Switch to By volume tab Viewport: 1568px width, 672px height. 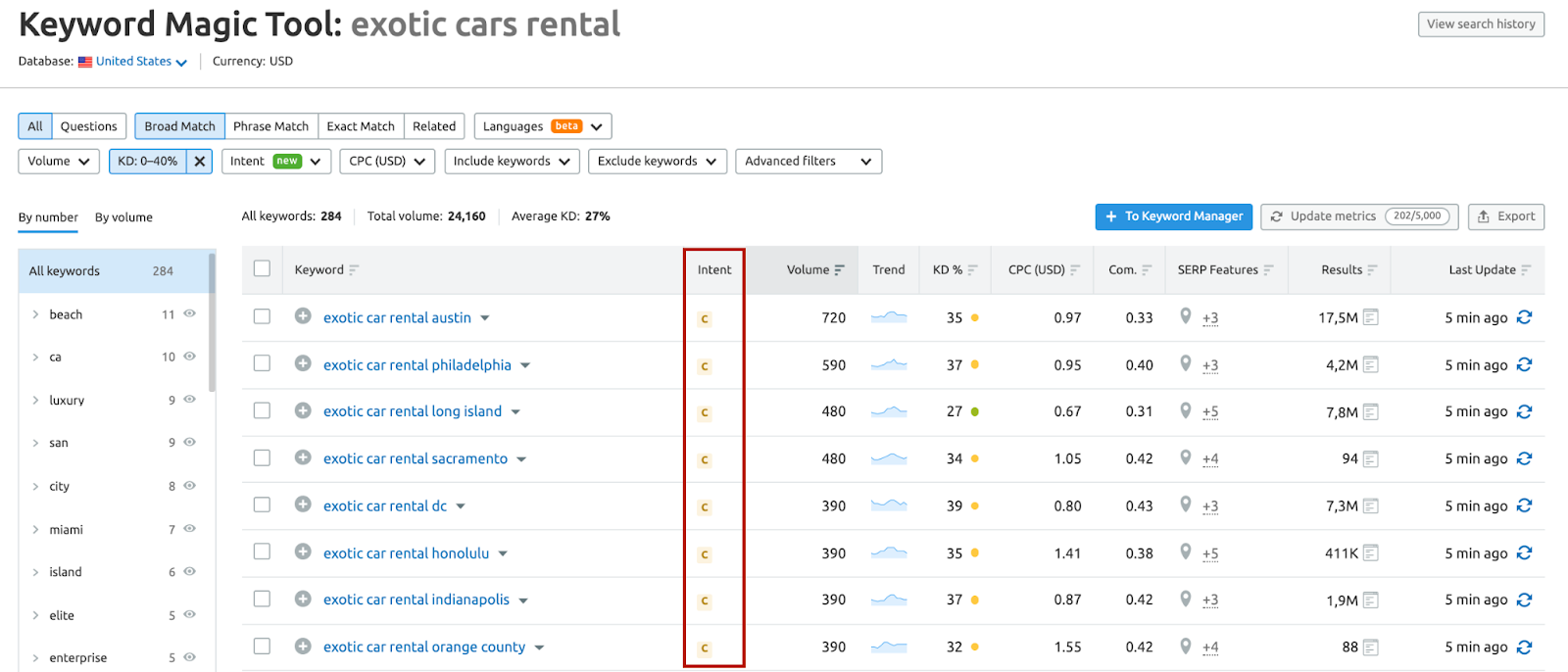pos(123,217)
